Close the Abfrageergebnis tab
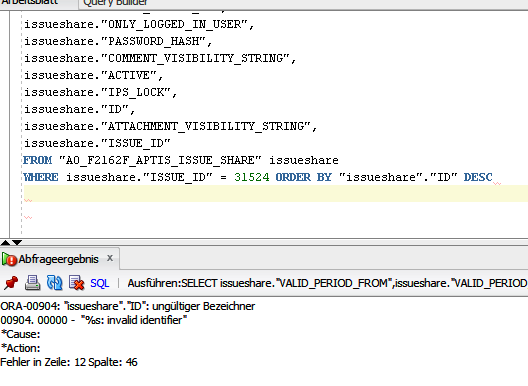This screenshot has height=386, width=528. click(x=110, y=258)
